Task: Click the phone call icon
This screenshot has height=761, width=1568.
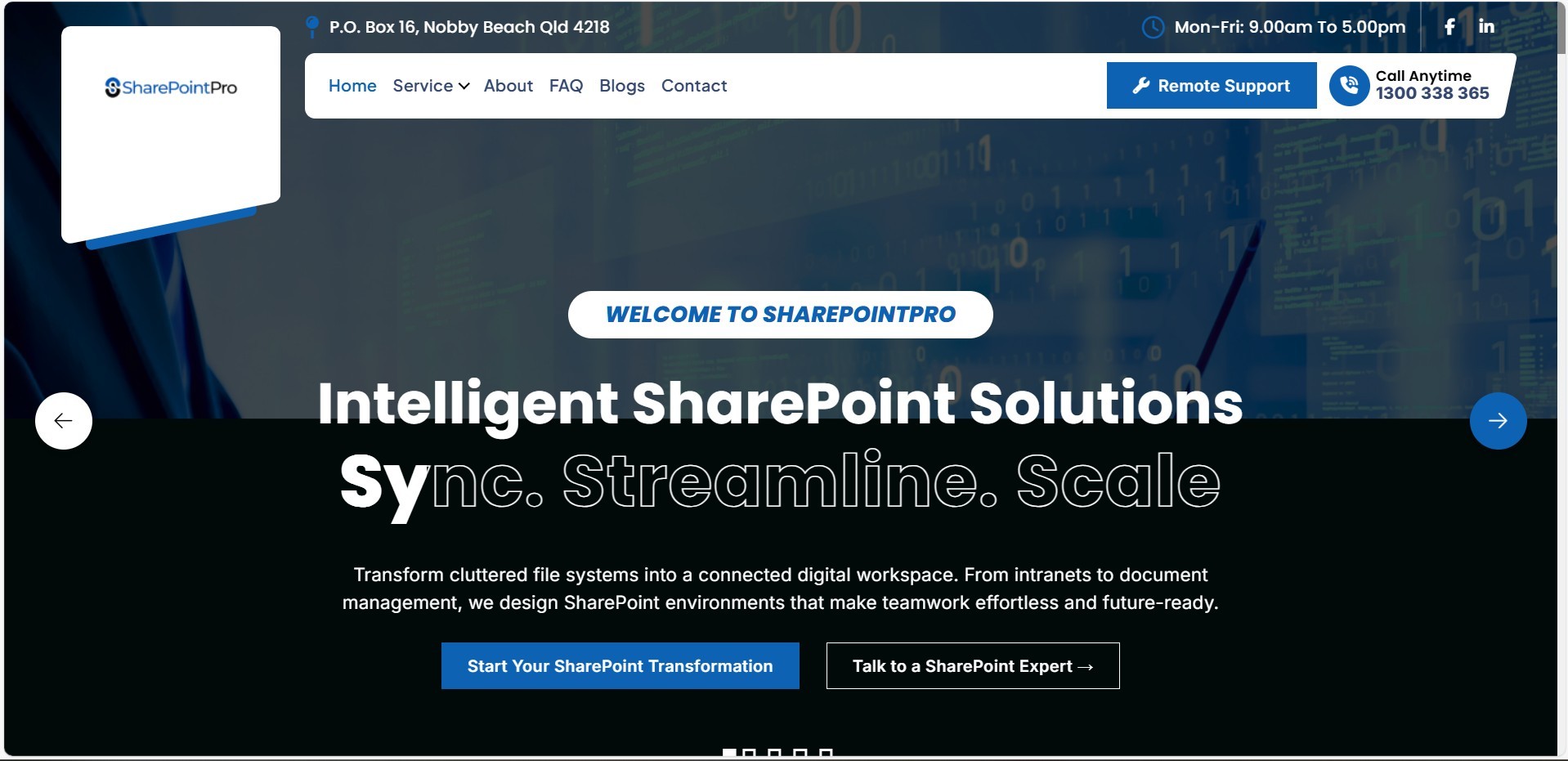Action: point(1349,85)
